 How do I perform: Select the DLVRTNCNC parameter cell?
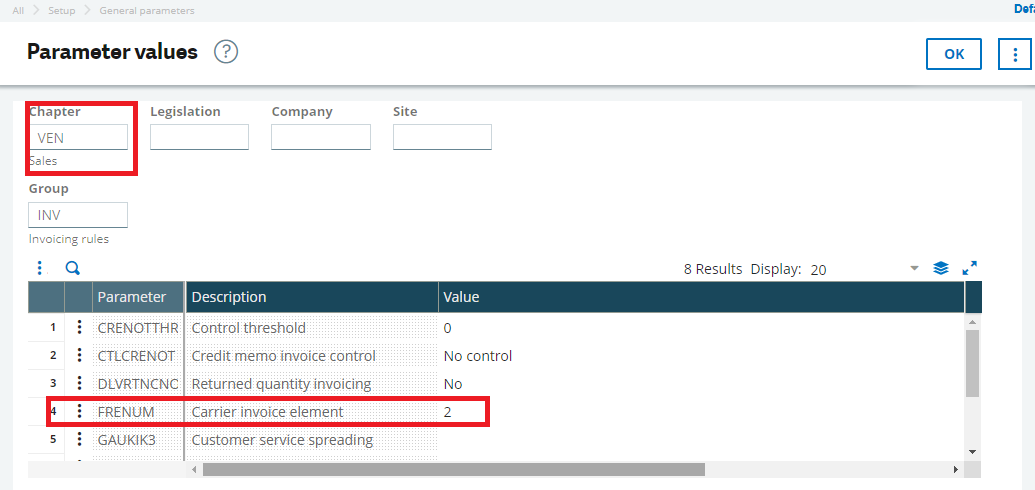(139, 383)
